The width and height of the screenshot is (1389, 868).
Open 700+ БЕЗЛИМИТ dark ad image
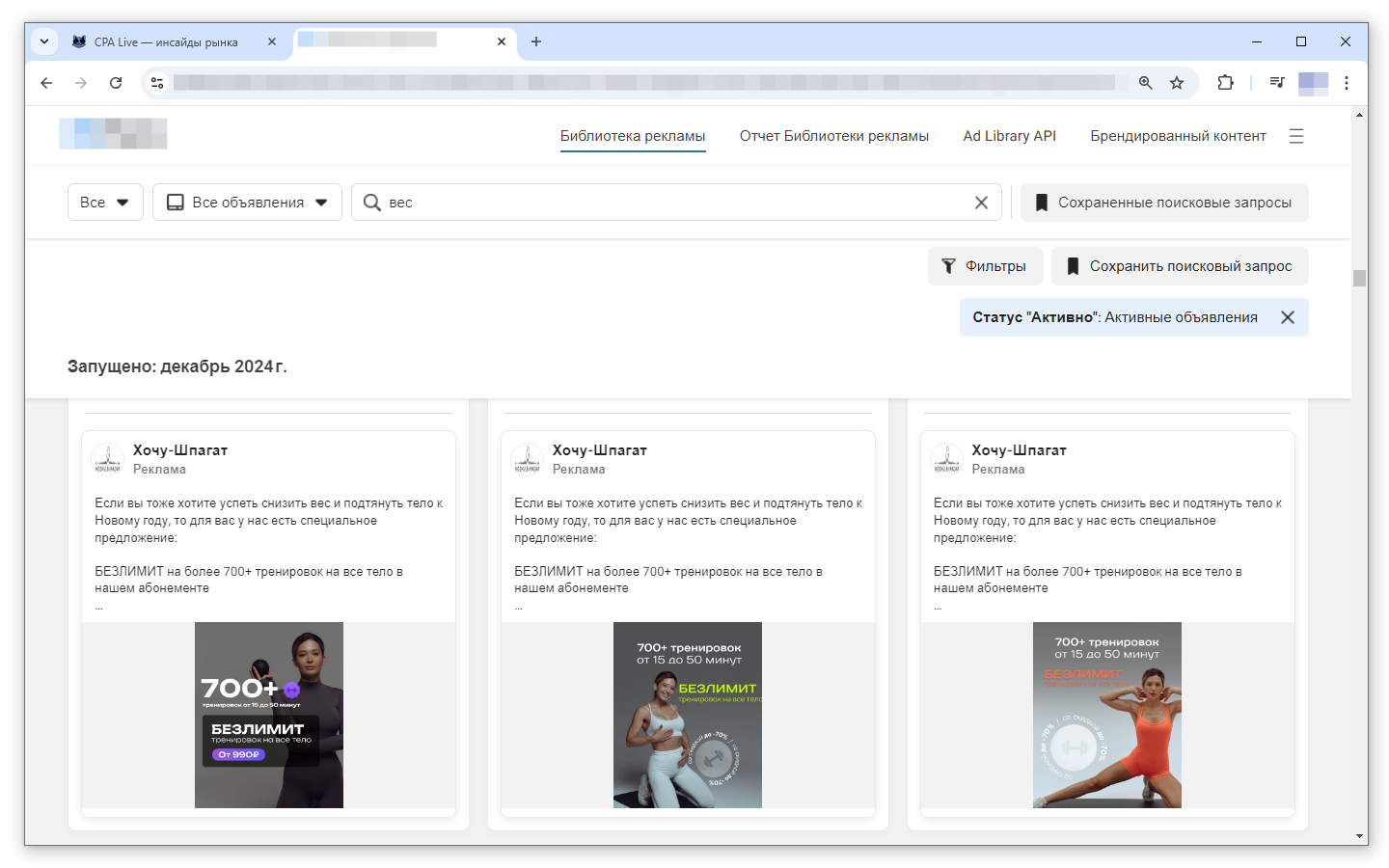click(x=269, y=715)
